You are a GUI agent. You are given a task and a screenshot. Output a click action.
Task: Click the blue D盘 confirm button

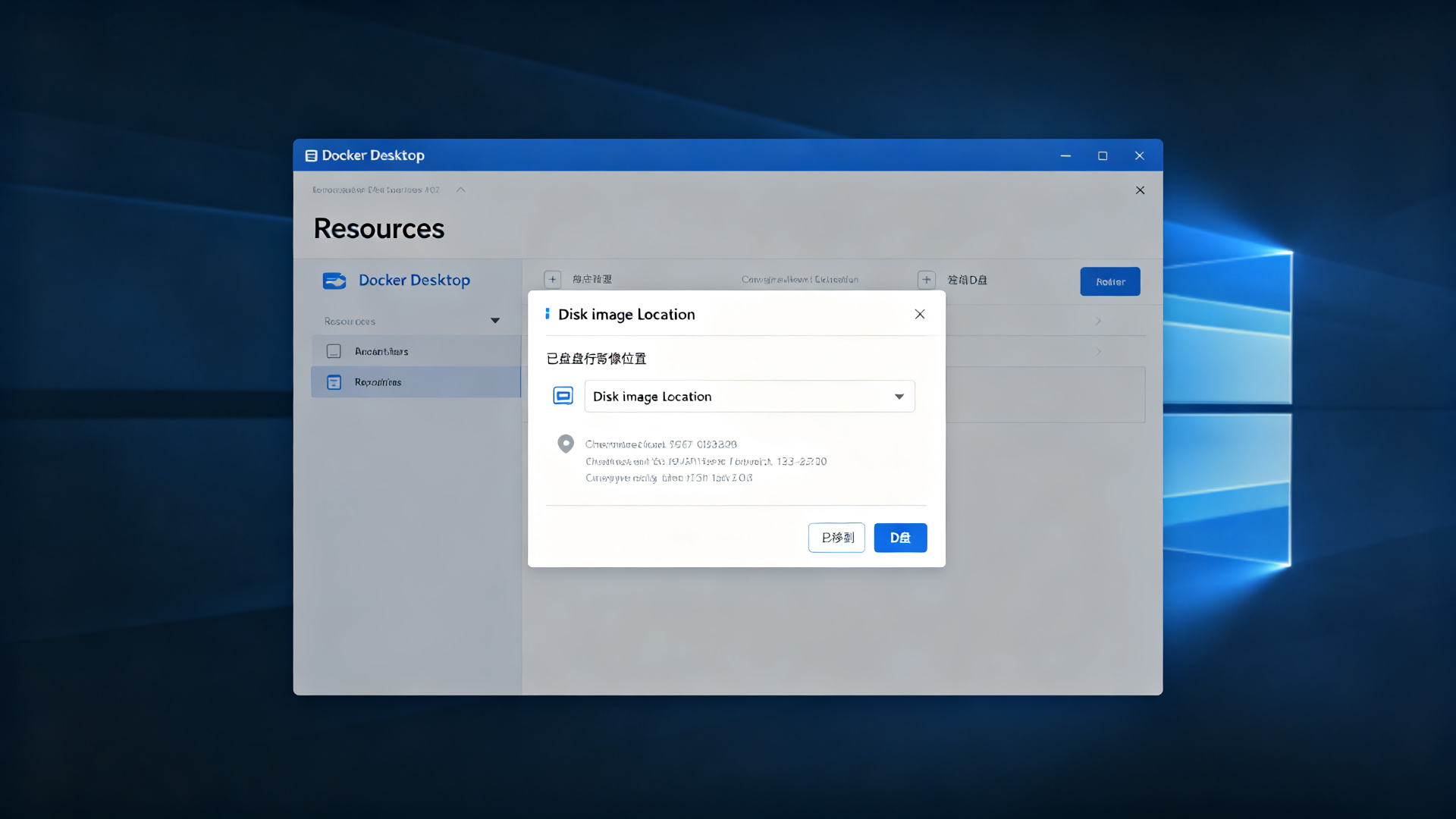[900, 538]
